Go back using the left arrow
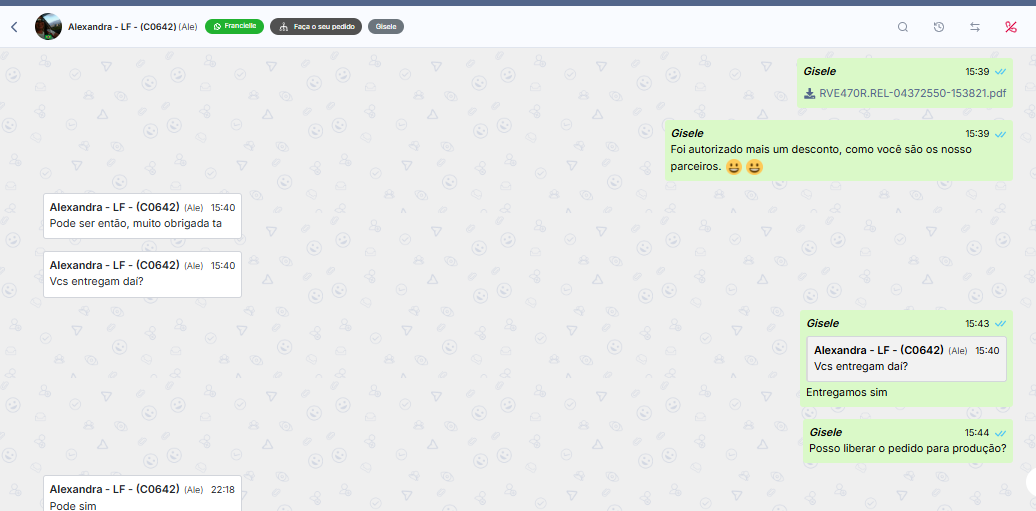This screenshot has height=511, width=1036. tap(14, 27)
